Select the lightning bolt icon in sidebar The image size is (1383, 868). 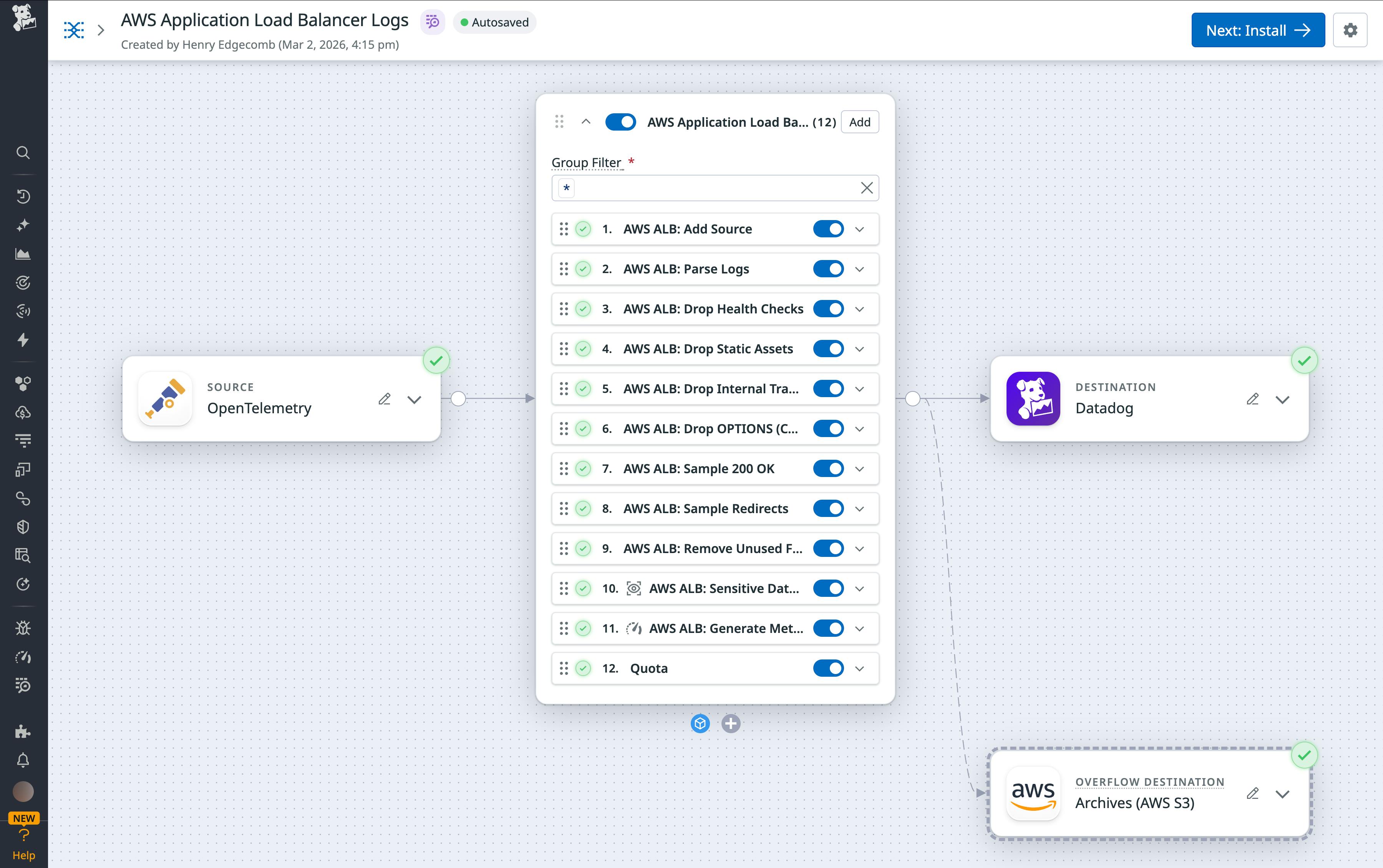[x=23, y=340]
